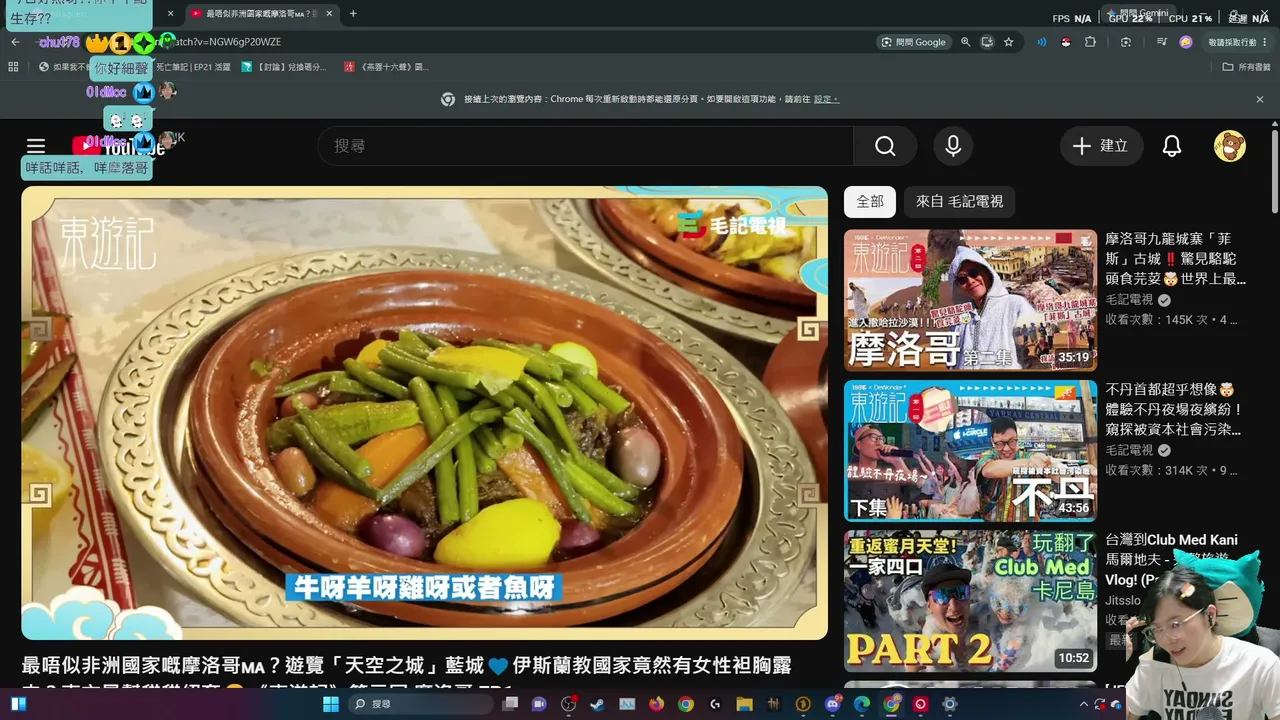Click the 建立 create button

click(x=1101, y=146)
